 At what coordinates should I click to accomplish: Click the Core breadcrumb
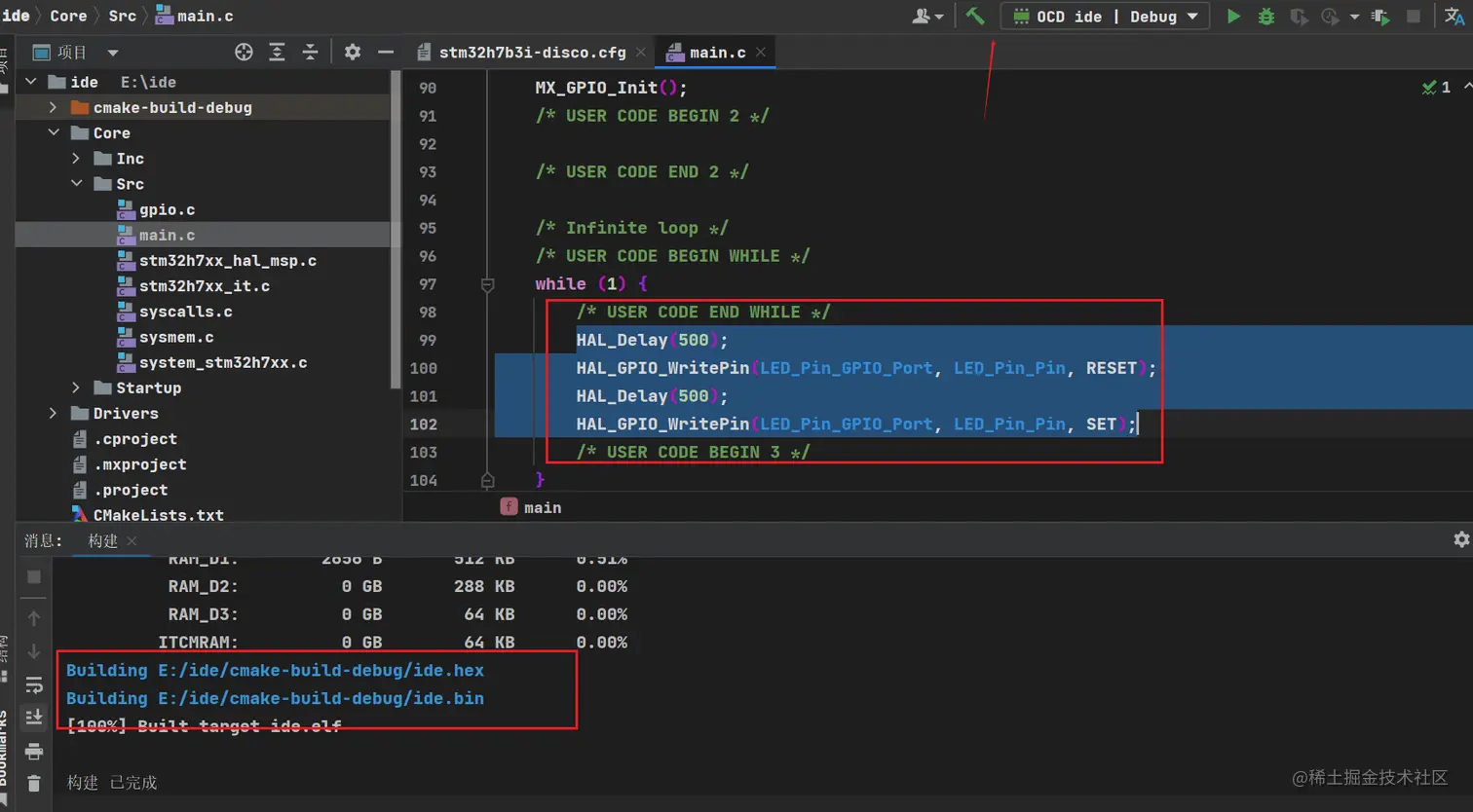68,16
